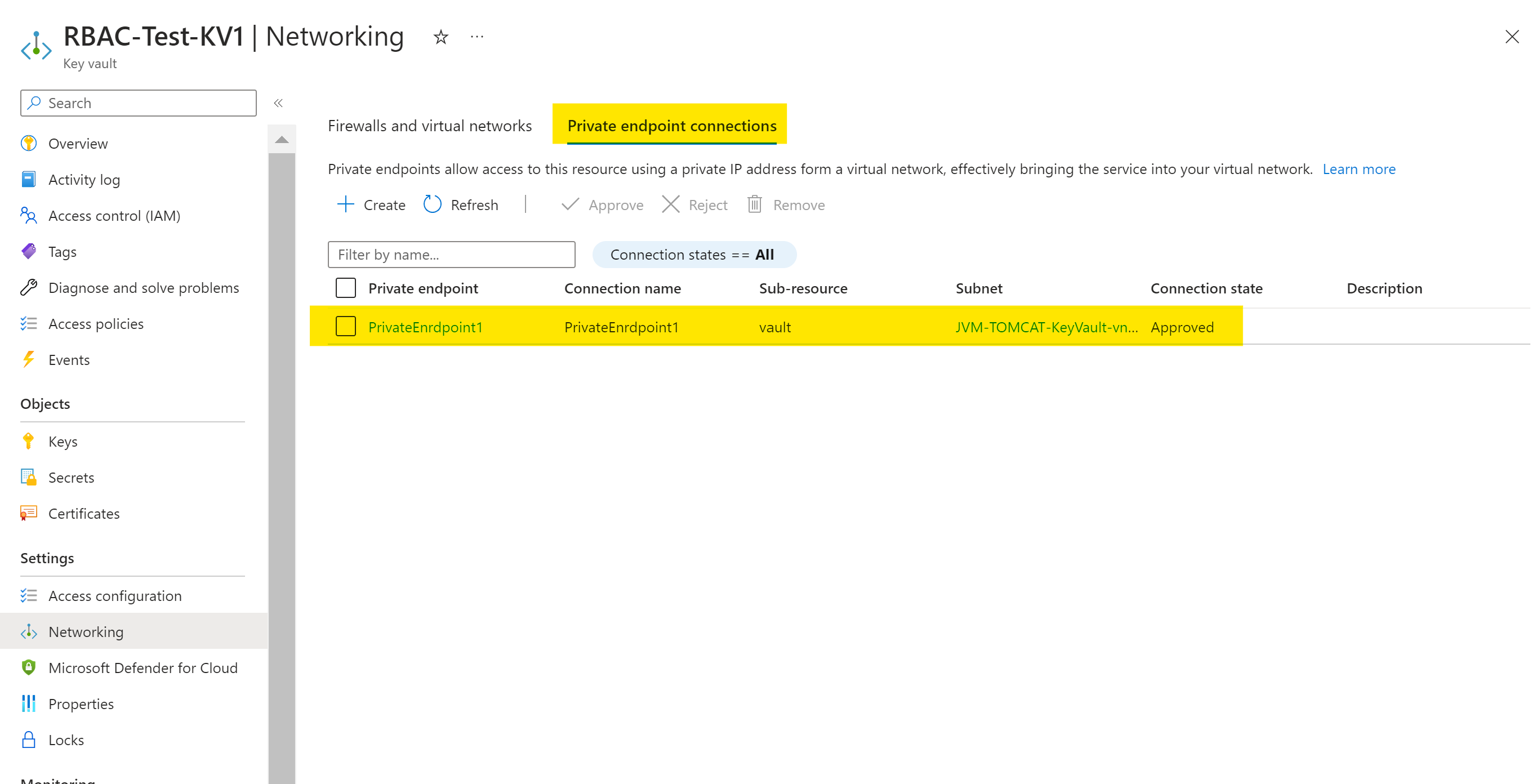The width and height of the screenshot is (1536, 784).
Task: Click the Microsoft Defender for Cloud shield icon
Action: click(x=29, y=668)
